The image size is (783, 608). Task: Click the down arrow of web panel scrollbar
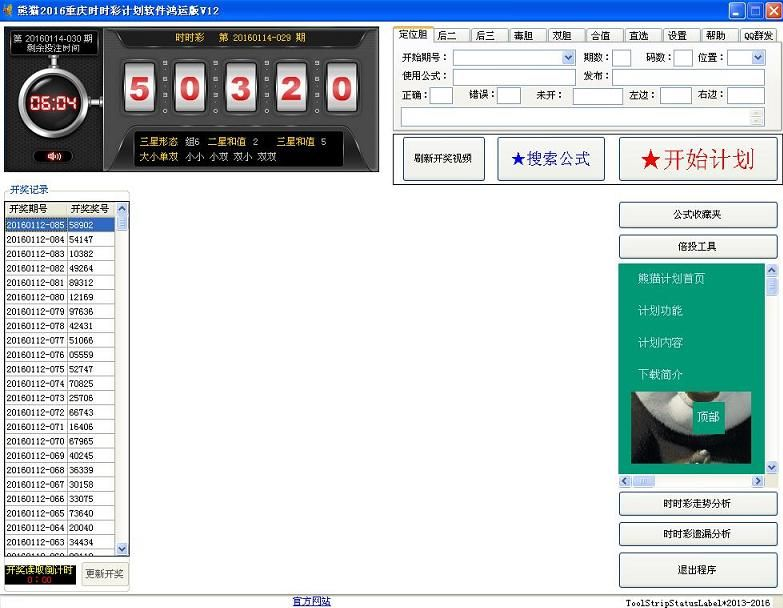coord(771,467)
